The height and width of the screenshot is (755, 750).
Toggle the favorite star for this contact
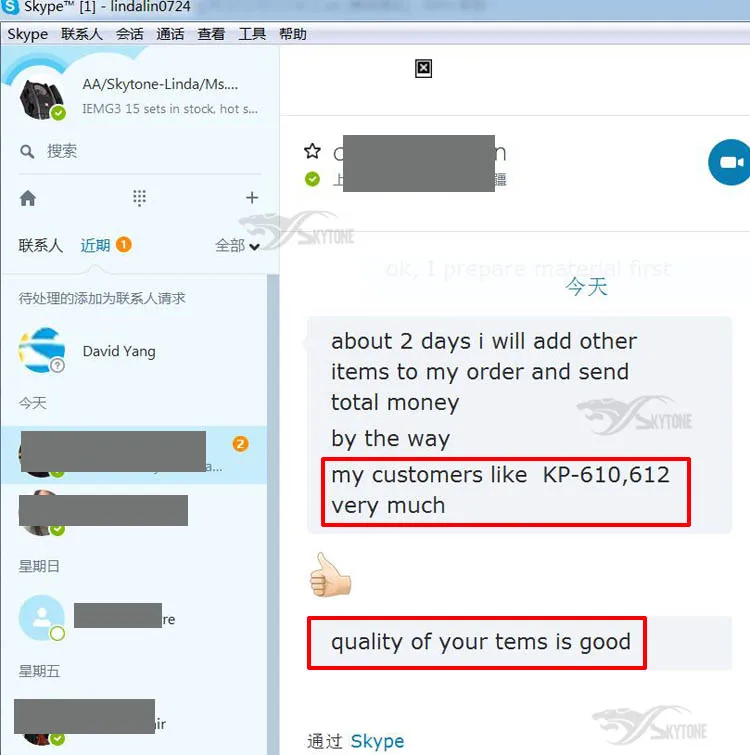tap(312, 151)
